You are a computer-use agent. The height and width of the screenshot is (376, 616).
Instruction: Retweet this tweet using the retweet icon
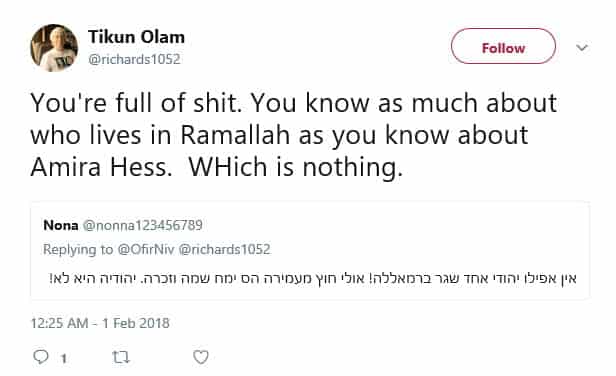click(121, 357)
